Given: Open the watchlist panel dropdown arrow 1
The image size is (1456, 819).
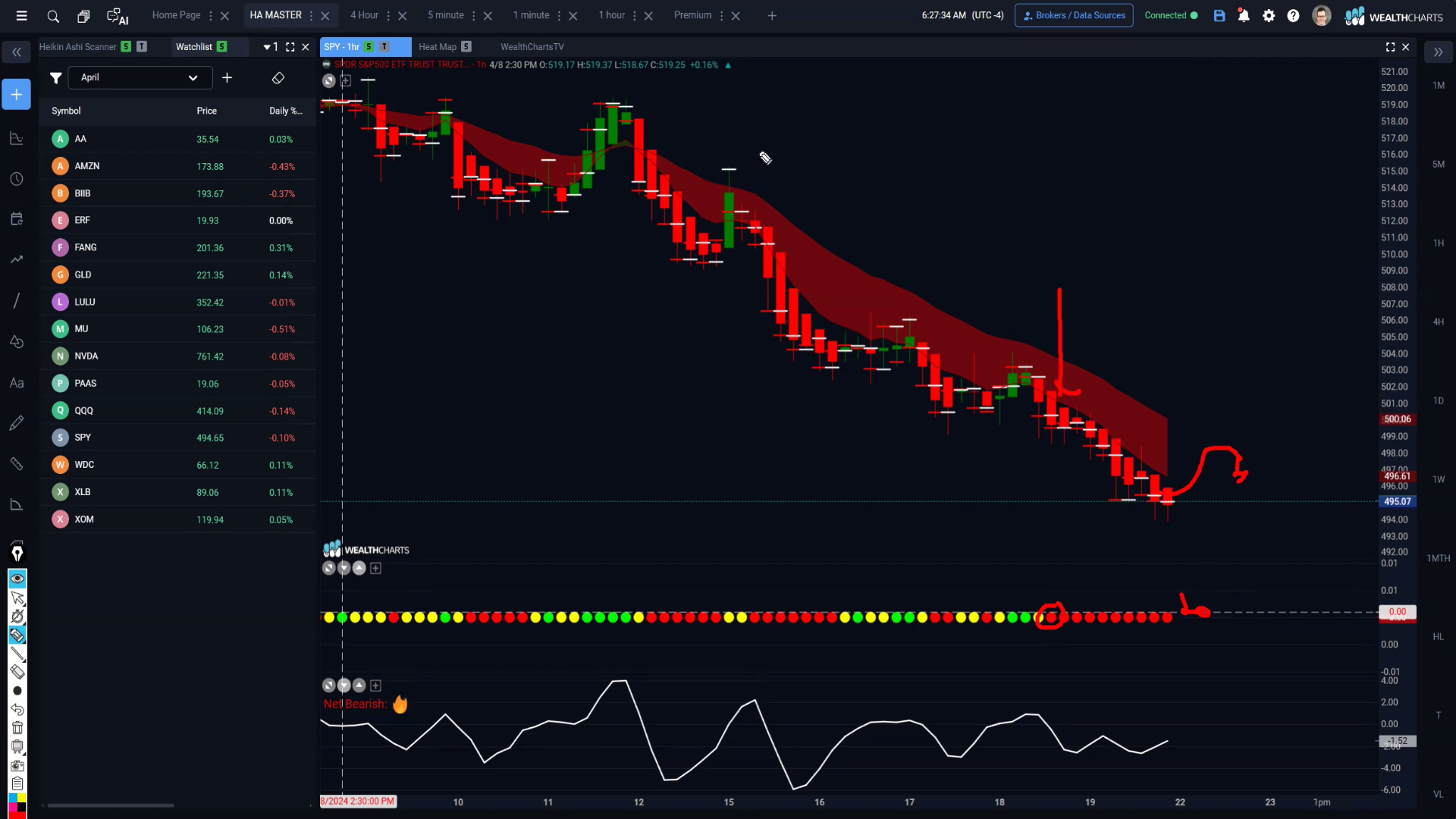Looking at the screenshot, I should (x=271, y=46).
